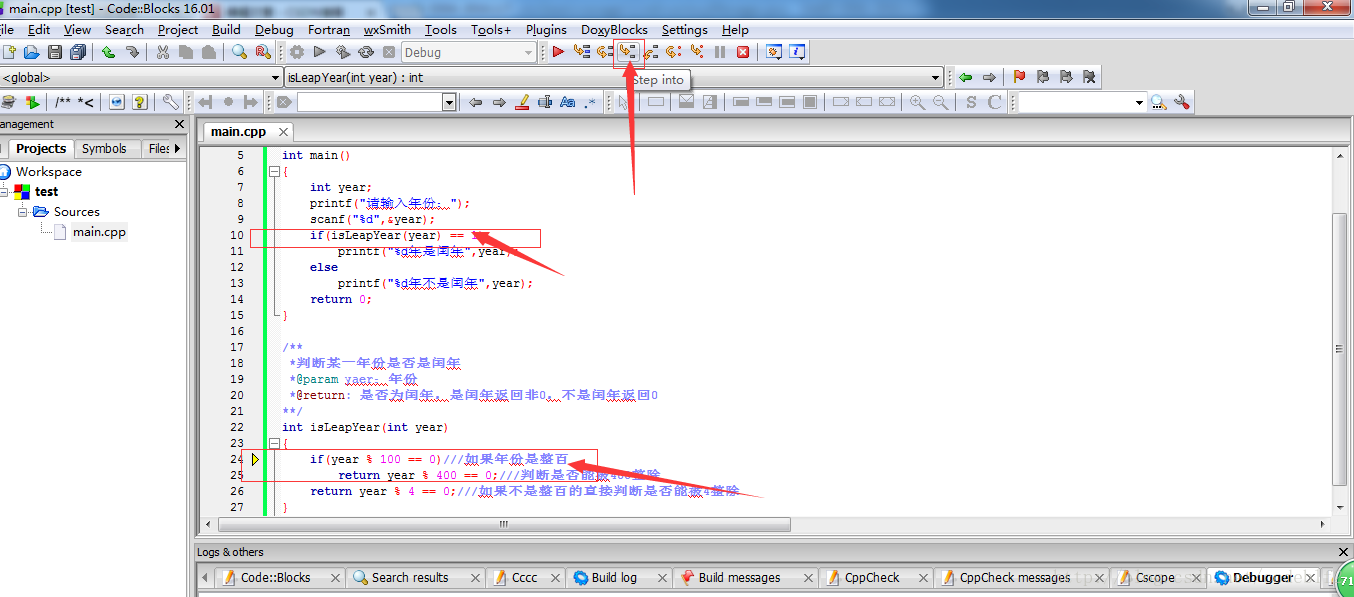Screen dimensions: 1354x597
Task: Click the Build and run icon
Action: point(343,52)
